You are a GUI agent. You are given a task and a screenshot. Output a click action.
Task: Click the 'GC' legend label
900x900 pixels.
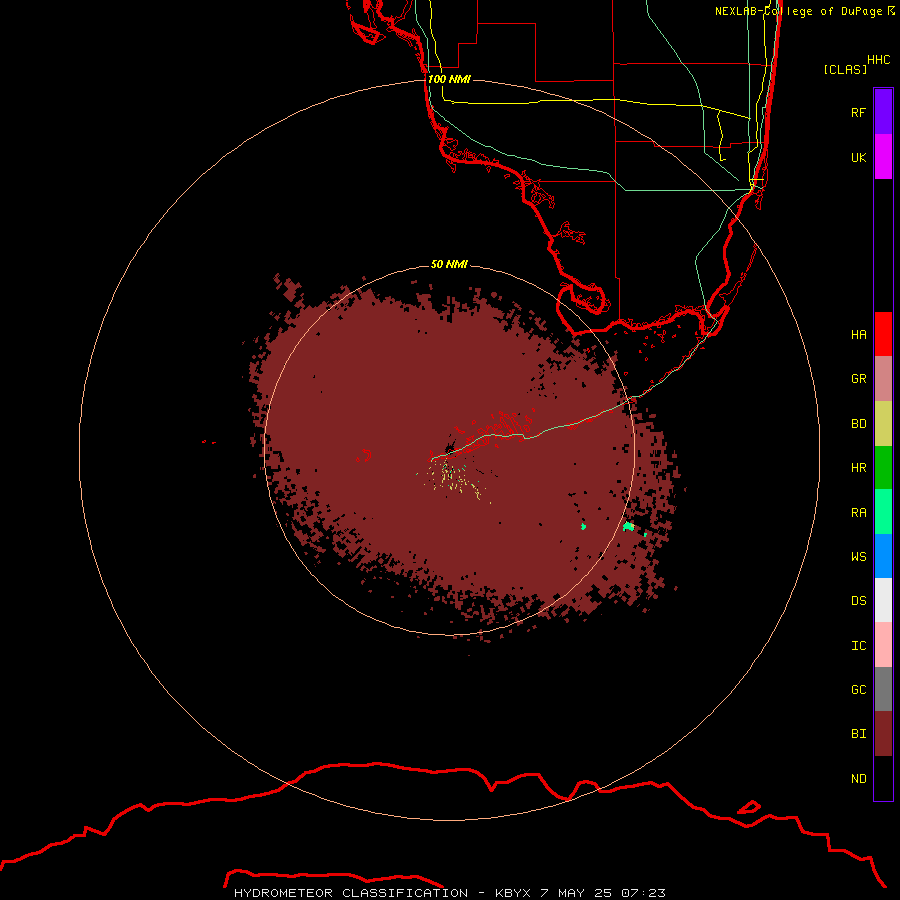(858, 690)
